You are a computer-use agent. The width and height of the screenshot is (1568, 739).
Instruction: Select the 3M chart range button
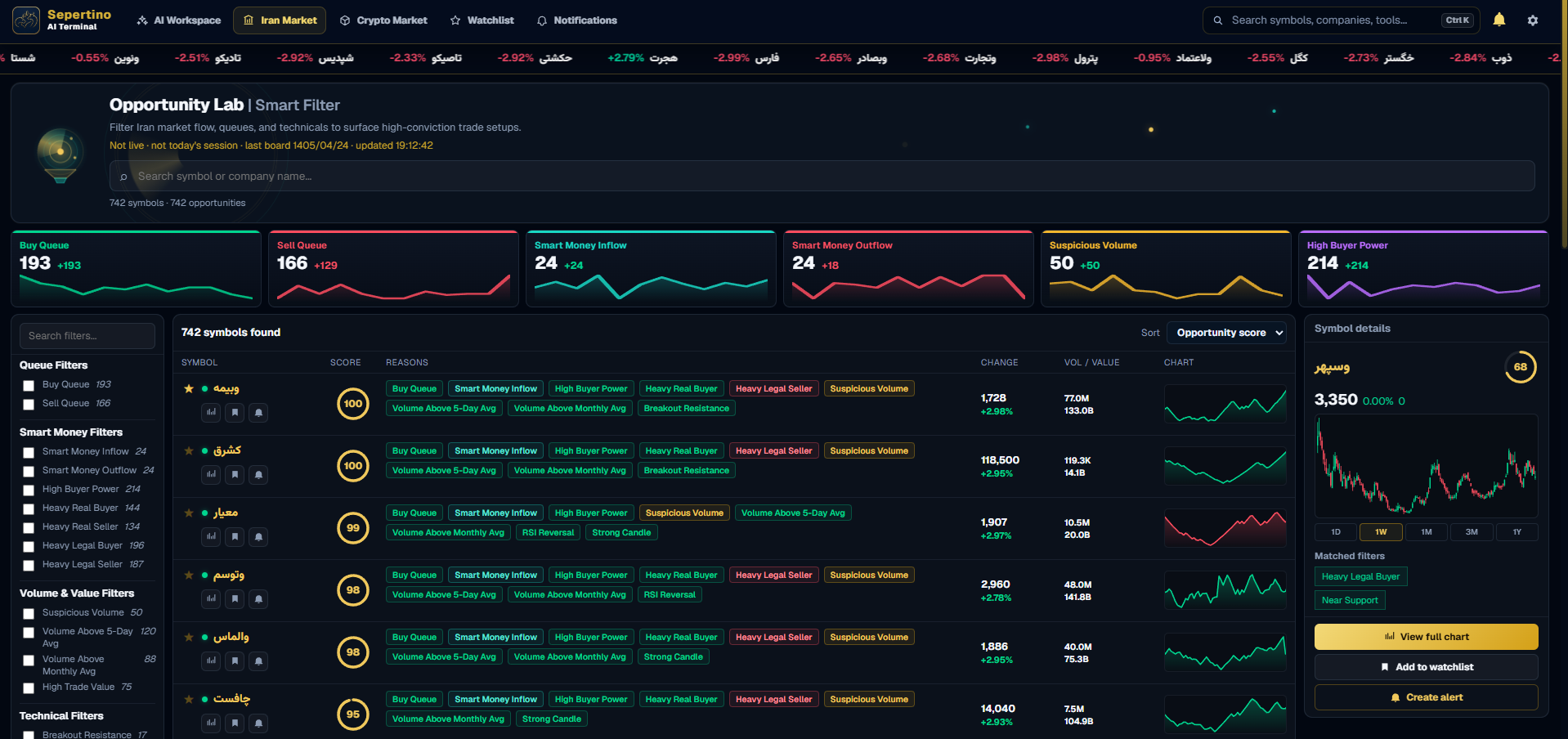(x=1472, y=532)
